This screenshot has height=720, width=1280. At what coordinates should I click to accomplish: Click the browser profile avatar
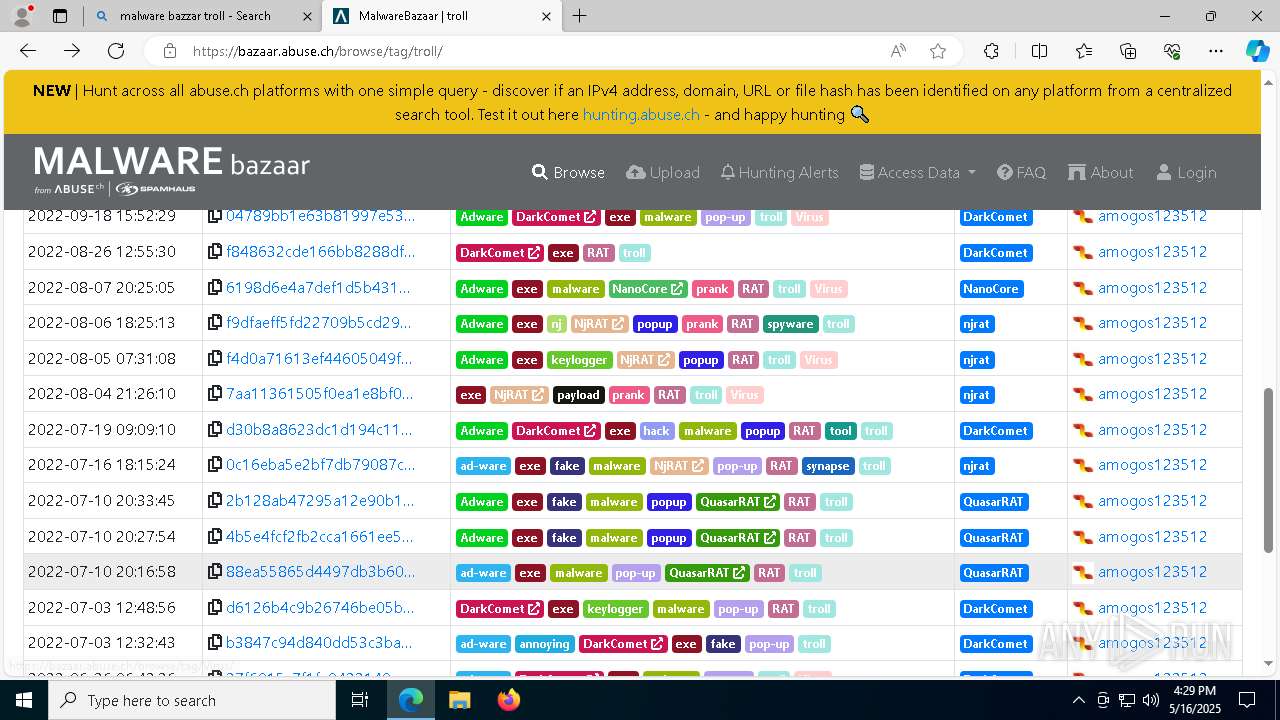click(x=22, y=16)
